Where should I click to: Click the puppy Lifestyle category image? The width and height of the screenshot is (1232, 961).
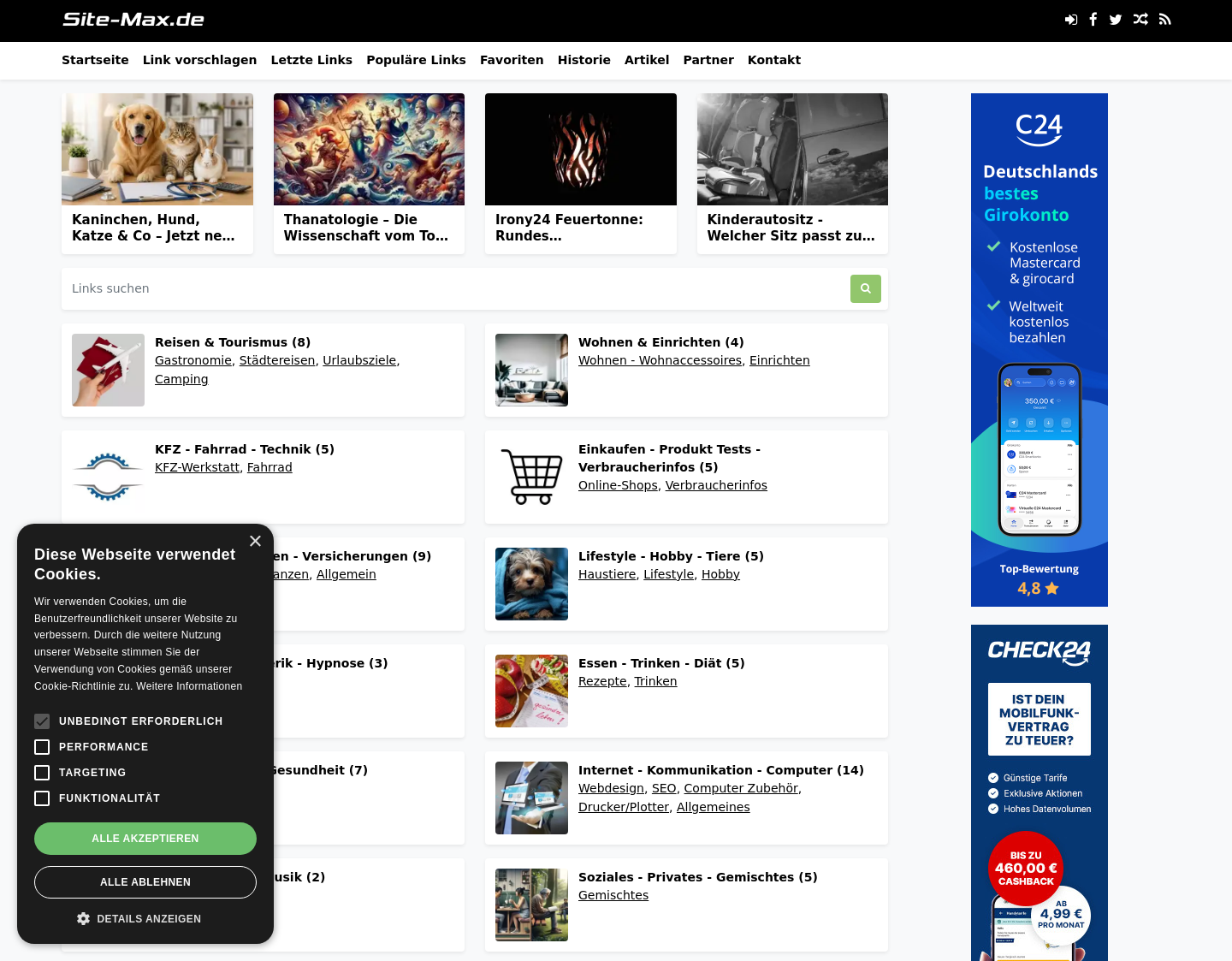coord(531,584)
